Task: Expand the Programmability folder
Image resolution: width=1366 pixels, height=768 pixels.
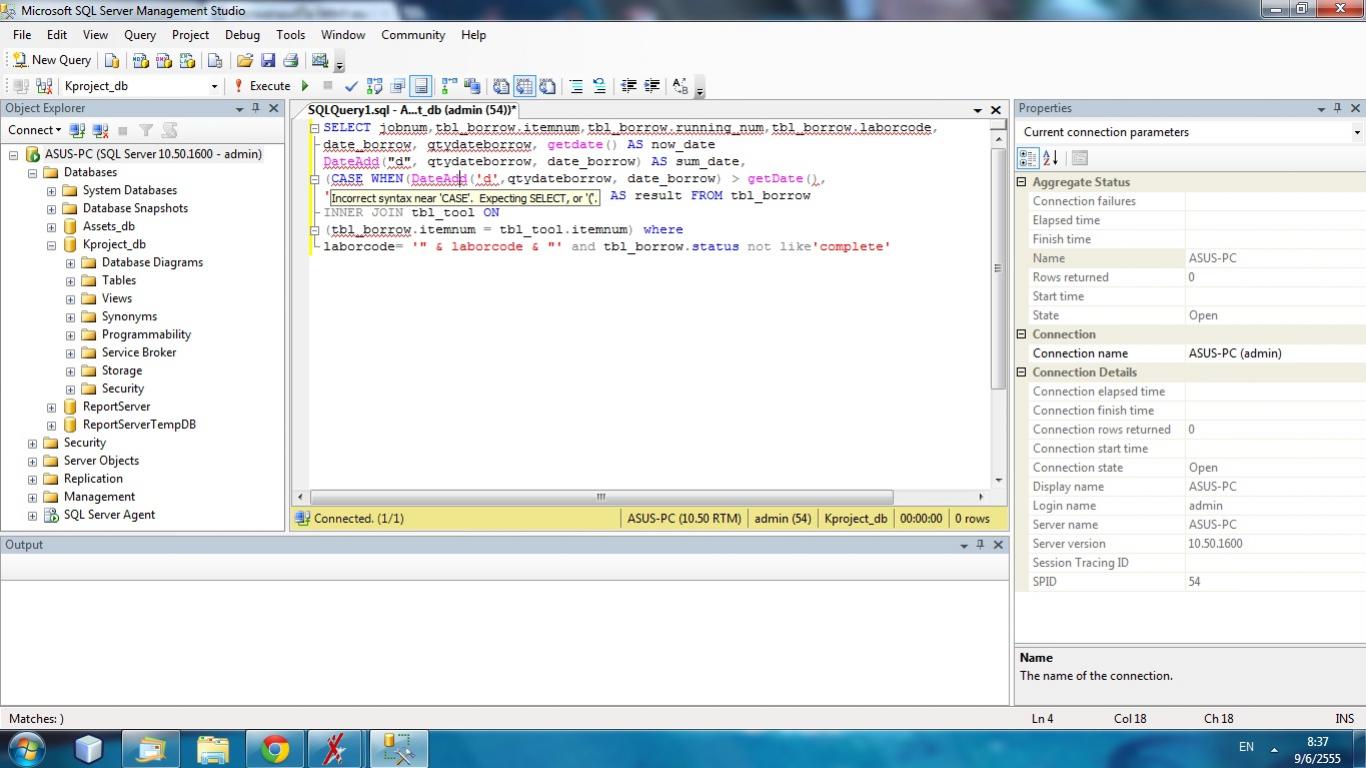Action: click(x=70, y=335)
